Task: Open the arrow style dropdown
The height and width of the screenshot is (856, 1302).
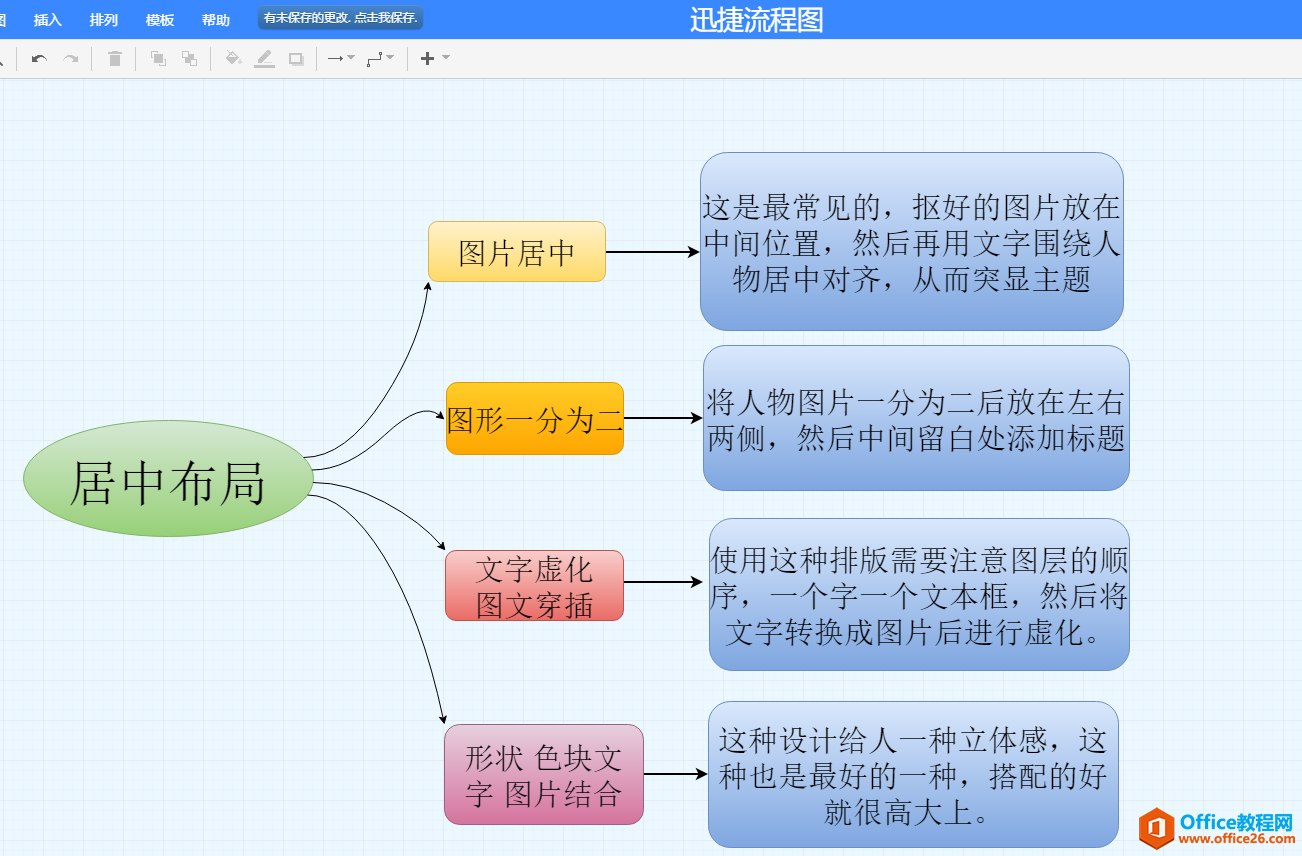Action: [349, 58]
